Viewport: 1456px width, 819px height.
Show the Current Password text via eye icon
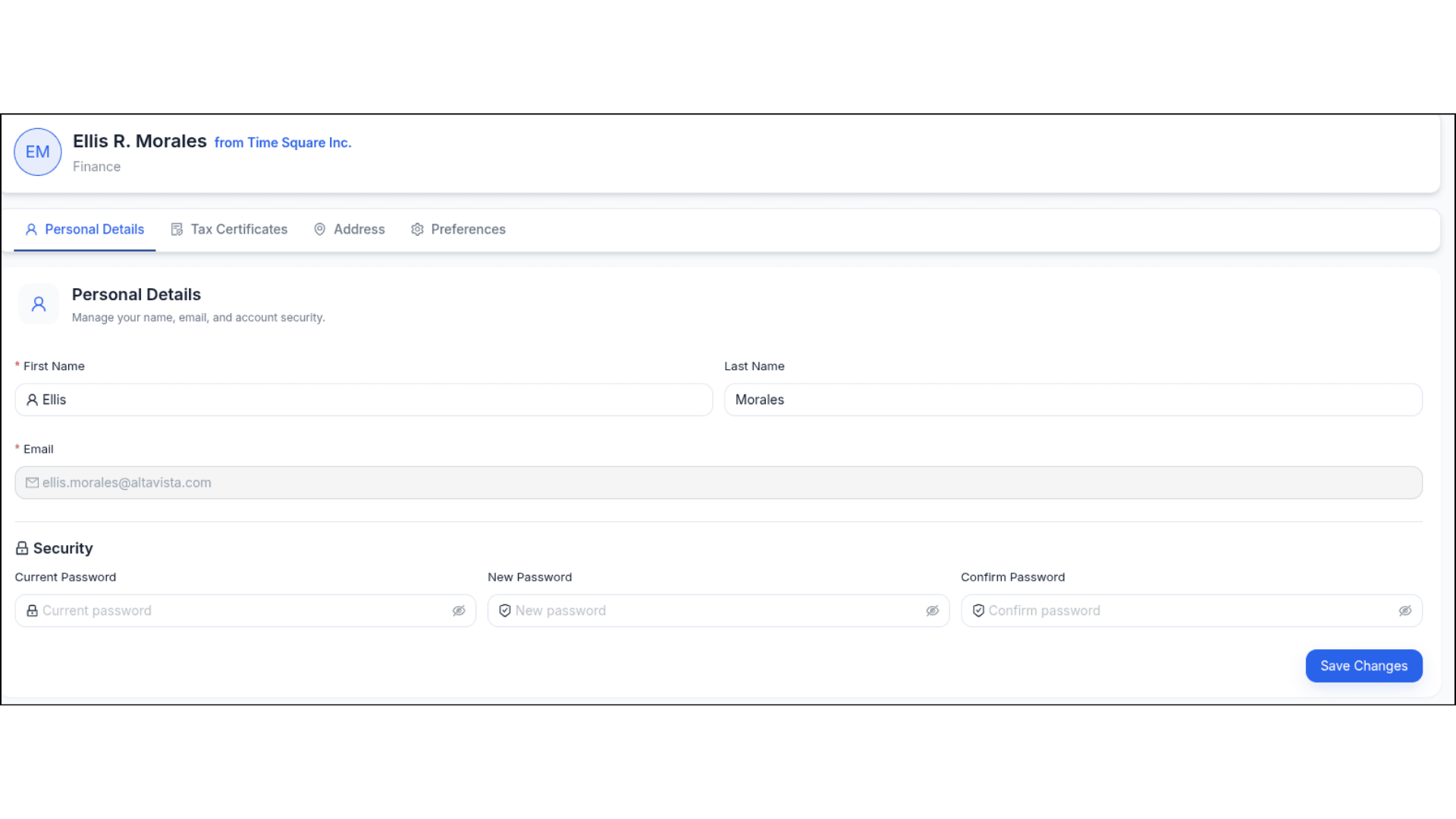click(x=459, y=610)
